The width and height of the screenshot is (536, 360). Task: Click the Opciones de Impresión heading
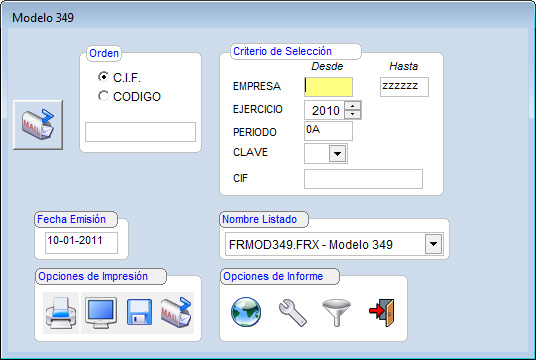pyautogui.click(x=93, y=276)
